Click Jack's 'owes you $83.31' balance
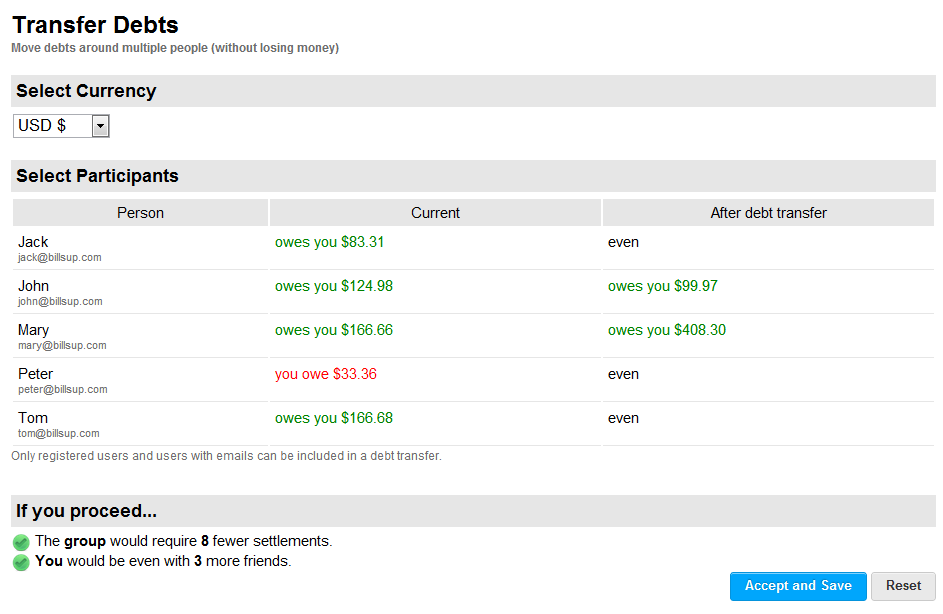 [x=329, y=242]
